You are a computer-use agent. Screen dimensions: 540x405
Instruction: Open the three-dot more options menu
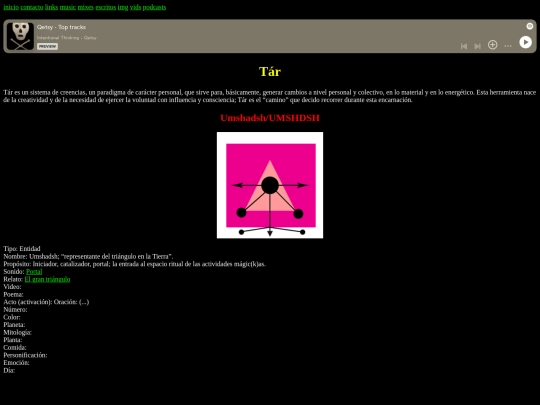[x=508, y=46]
